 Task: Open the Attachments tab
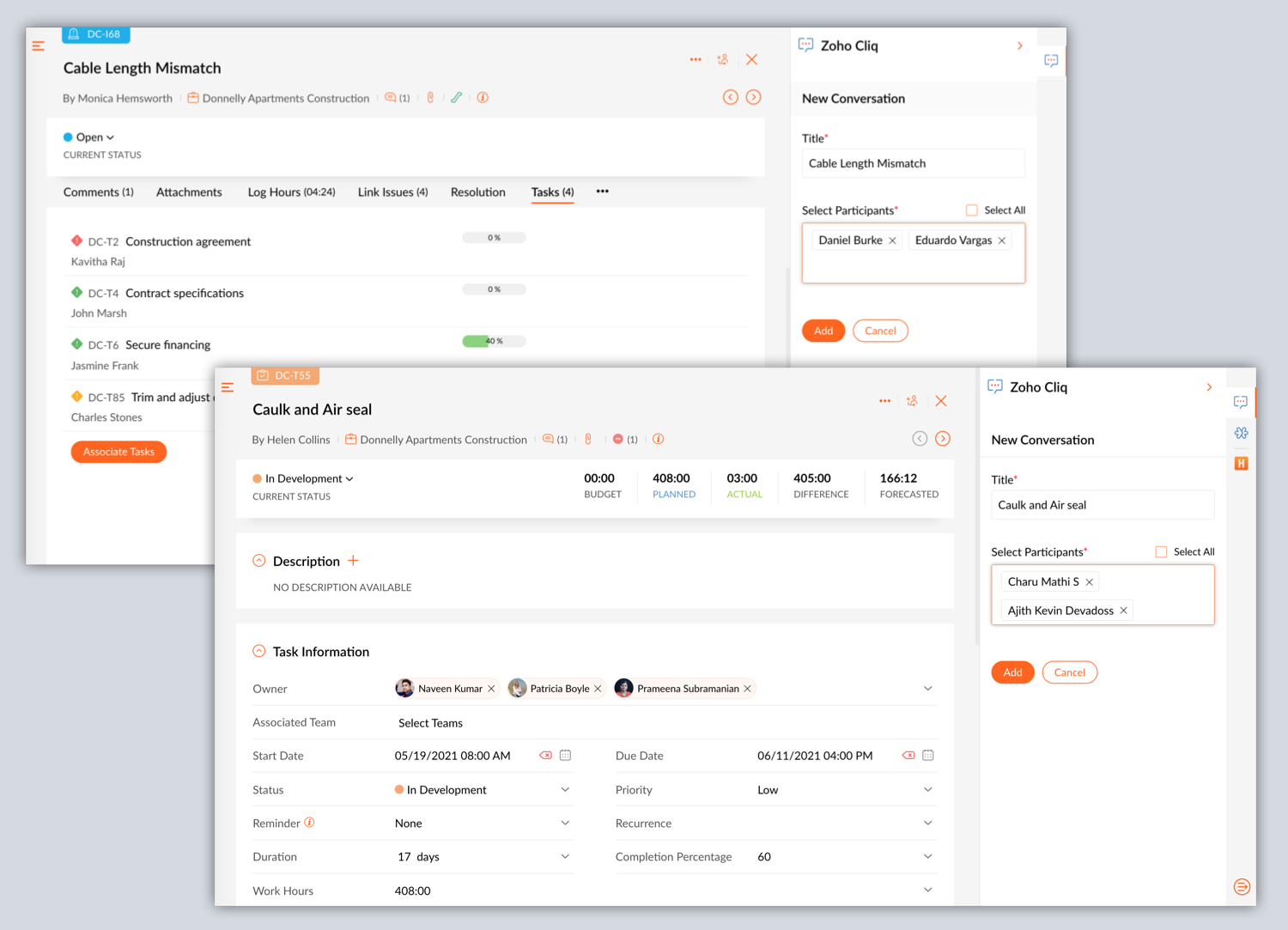pos(189,192)
